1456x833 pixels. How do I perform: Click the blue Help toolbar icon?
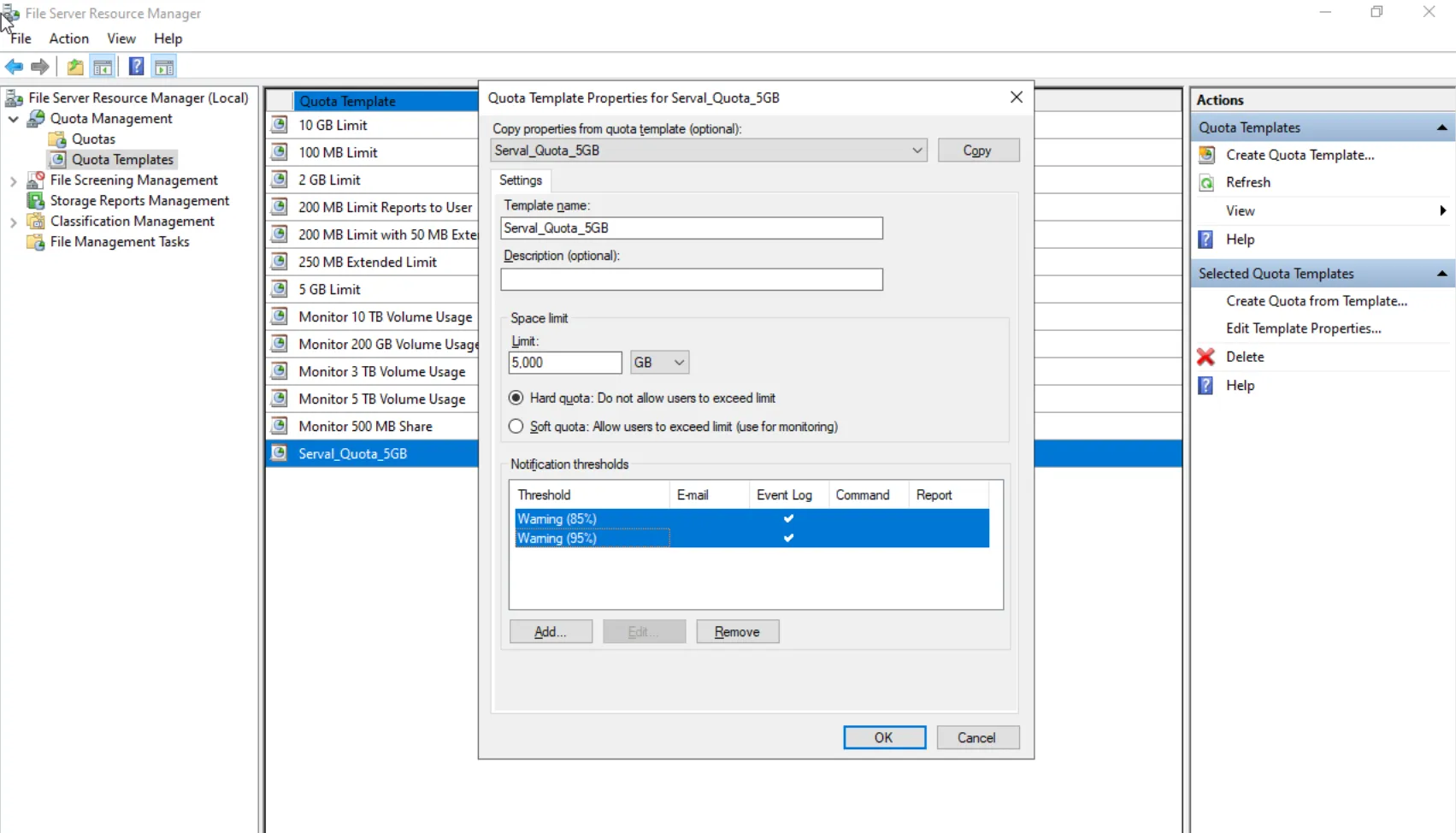pos(136,67)
